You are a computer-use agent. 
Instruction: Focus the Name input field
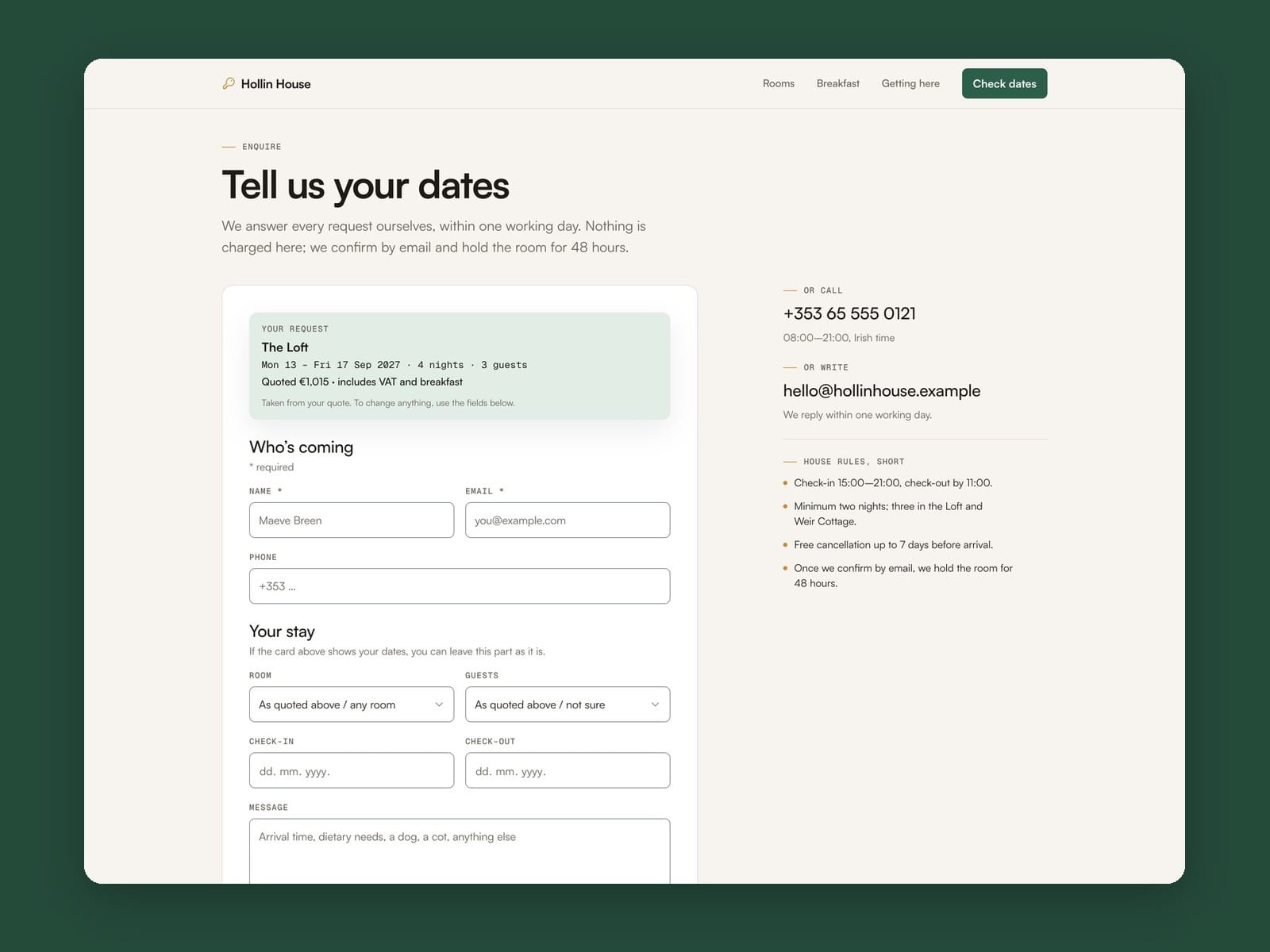click(352, 520)
